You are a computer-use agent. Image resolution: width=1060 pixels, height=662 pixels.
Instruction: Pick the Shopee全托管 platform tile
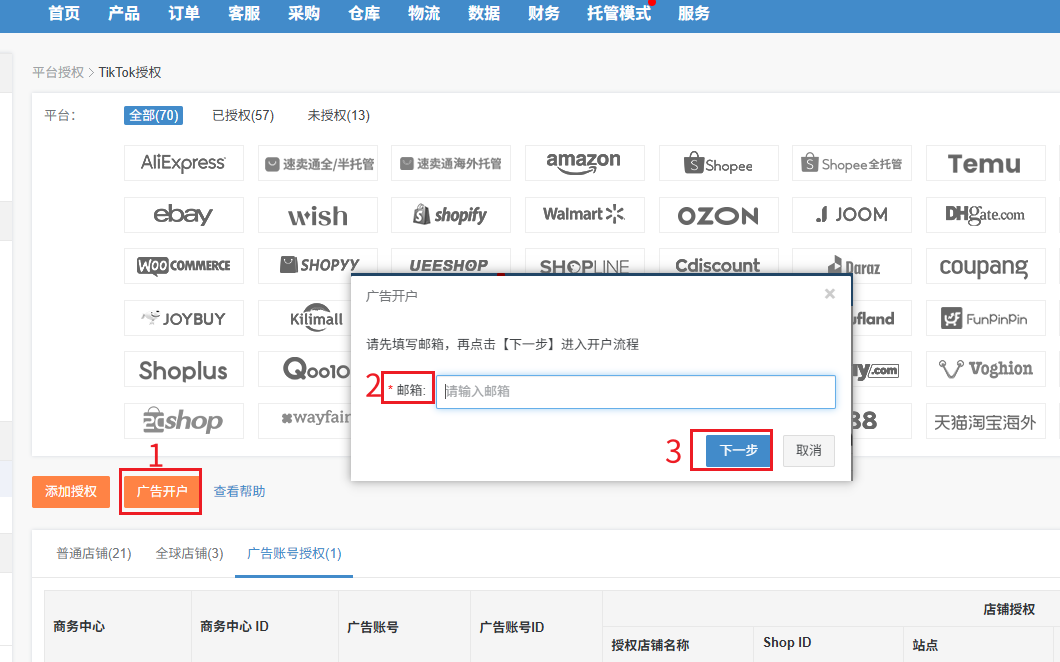point(851,163)
